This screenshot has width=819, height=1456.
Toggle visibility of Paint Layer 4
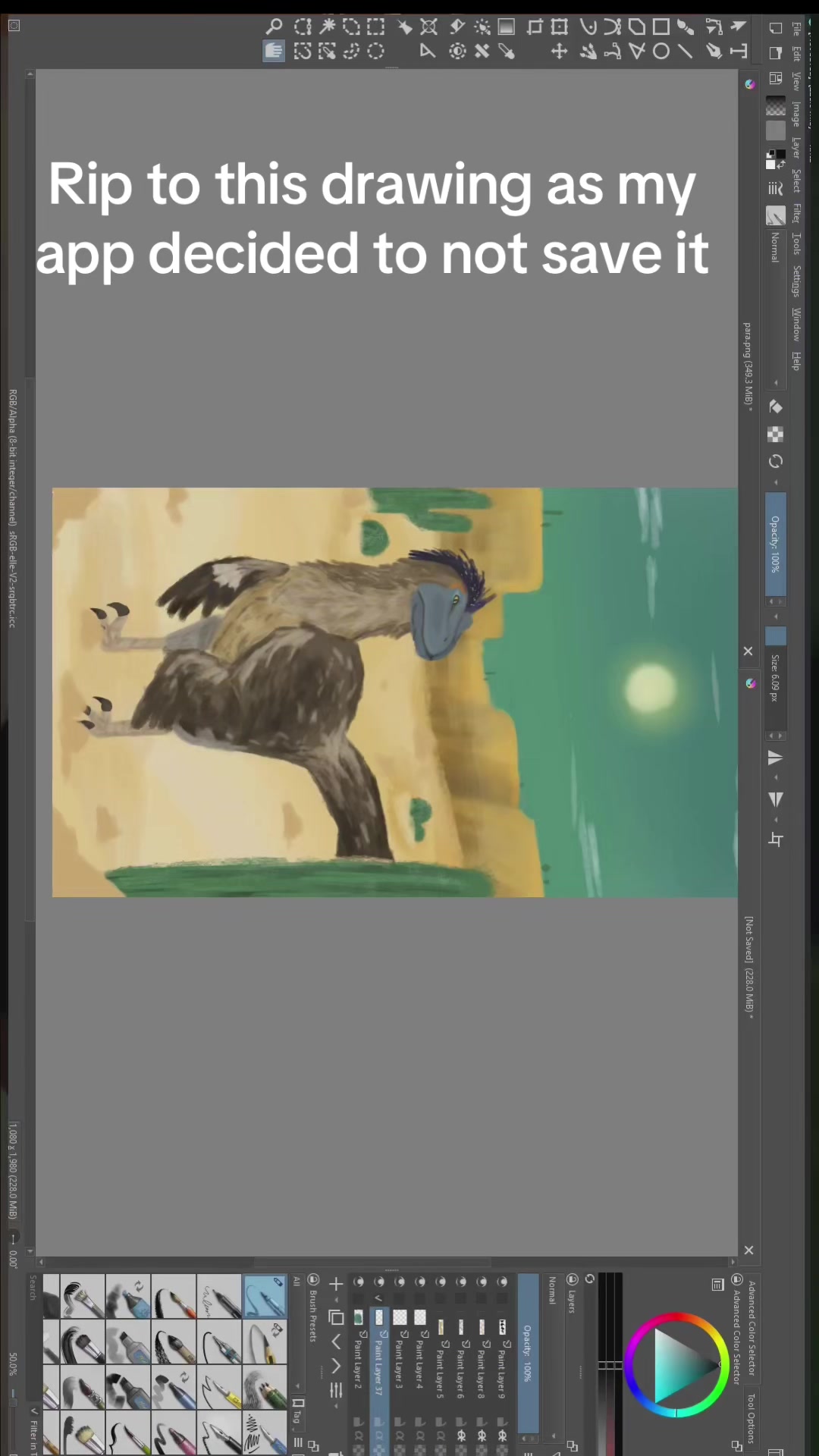[420, 1282]
